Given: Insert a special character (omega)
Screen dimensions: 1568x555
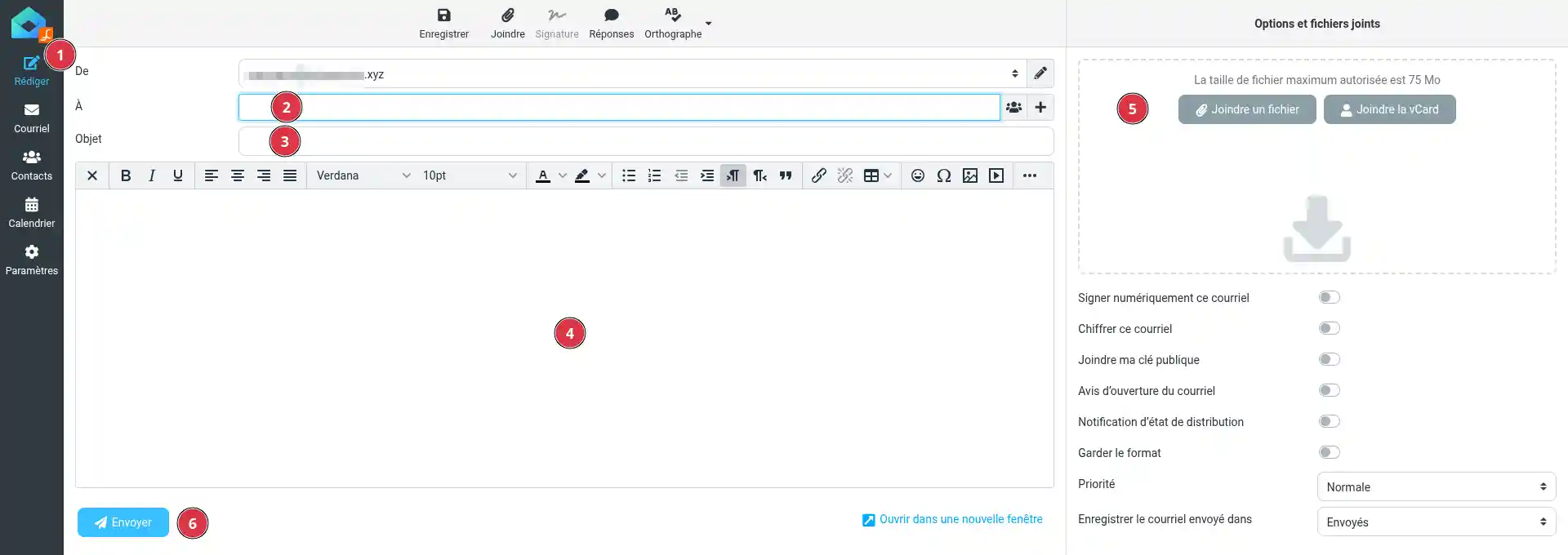Looking at the screenshot, I should (x=944, y=175).
